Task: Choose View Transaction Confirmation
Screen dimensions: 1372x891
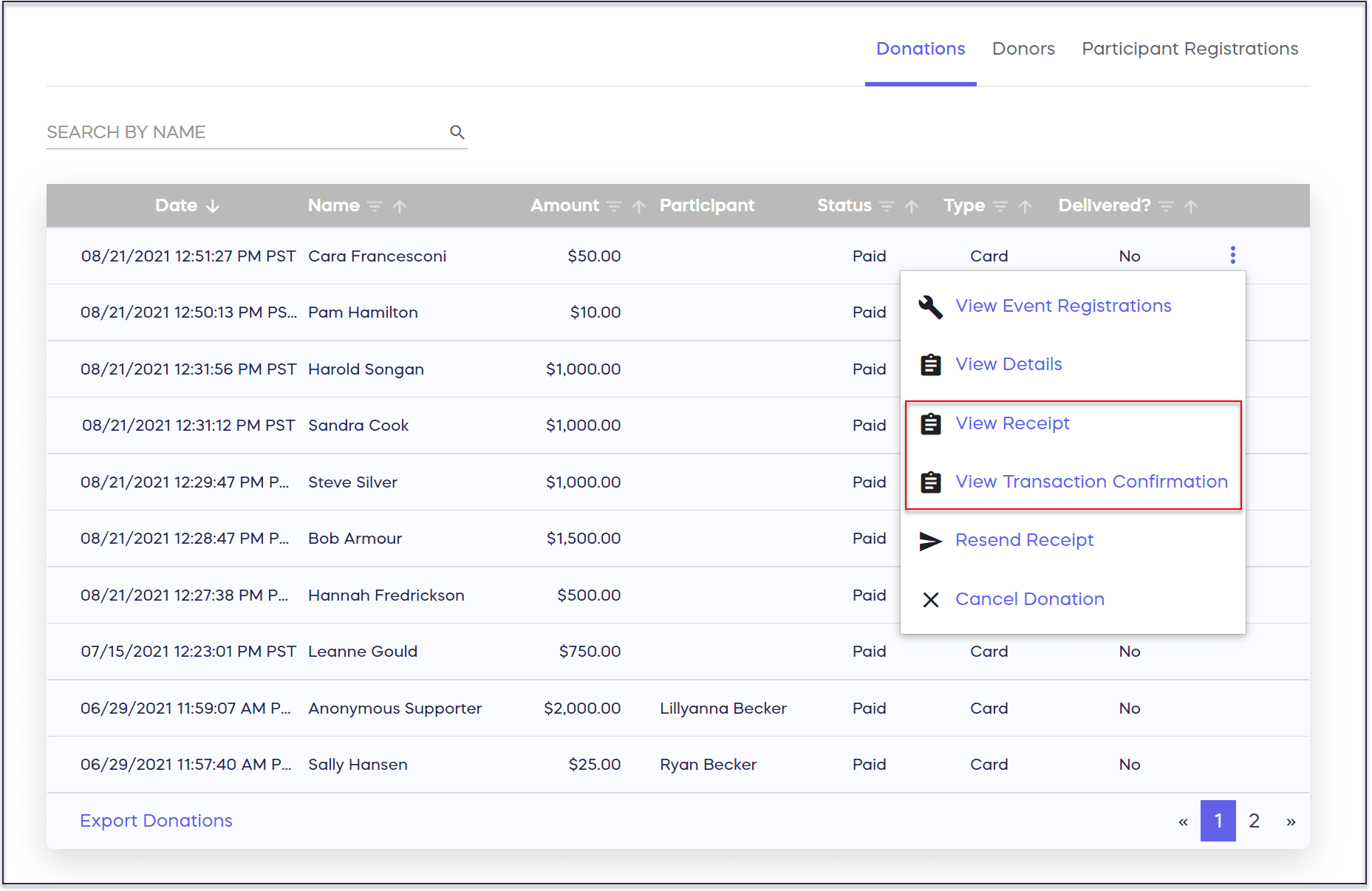Action: pos(1091,482)
